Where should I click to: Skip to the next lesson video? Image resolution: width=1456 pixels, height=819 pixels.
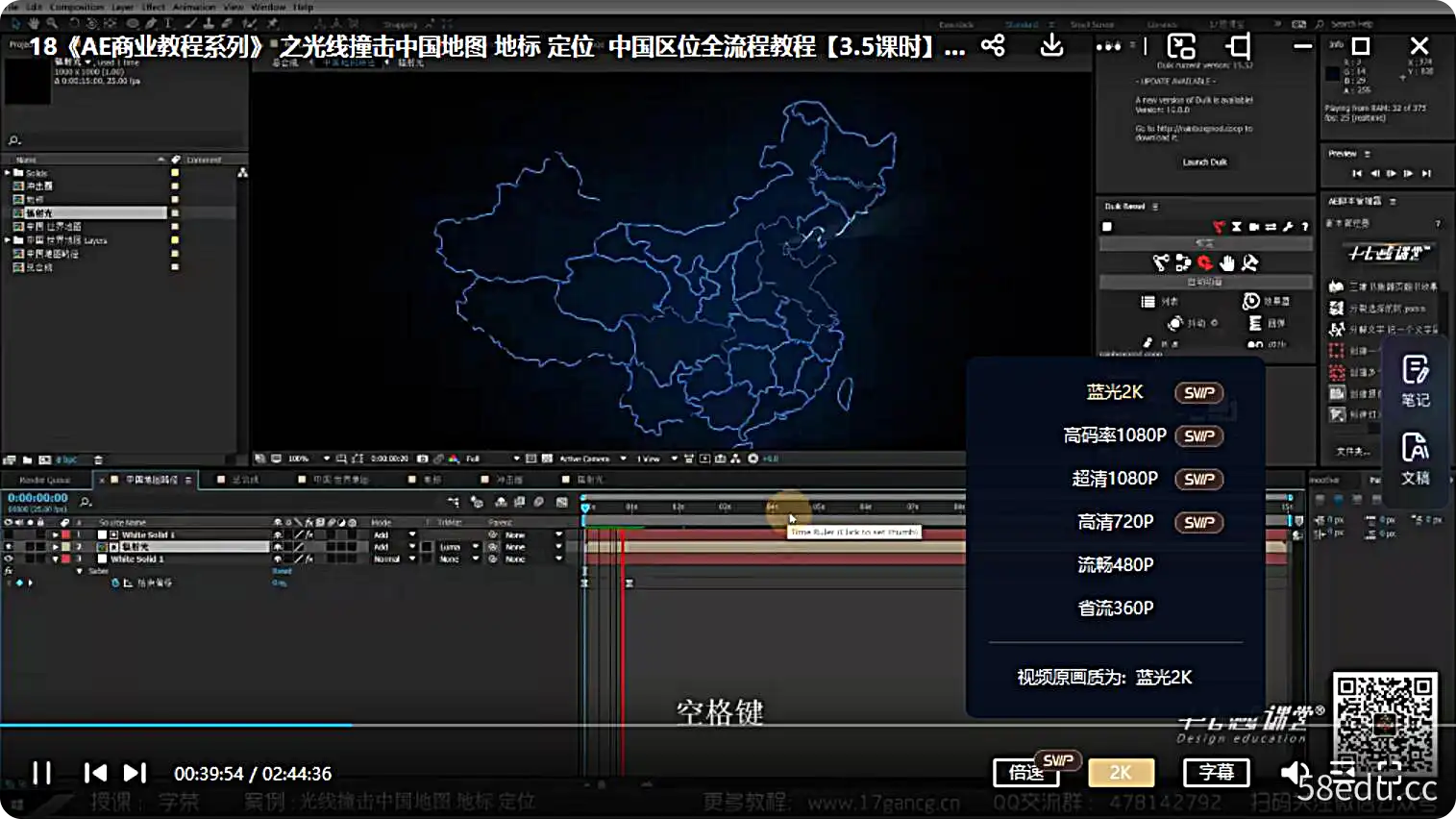tap(136, 773)
